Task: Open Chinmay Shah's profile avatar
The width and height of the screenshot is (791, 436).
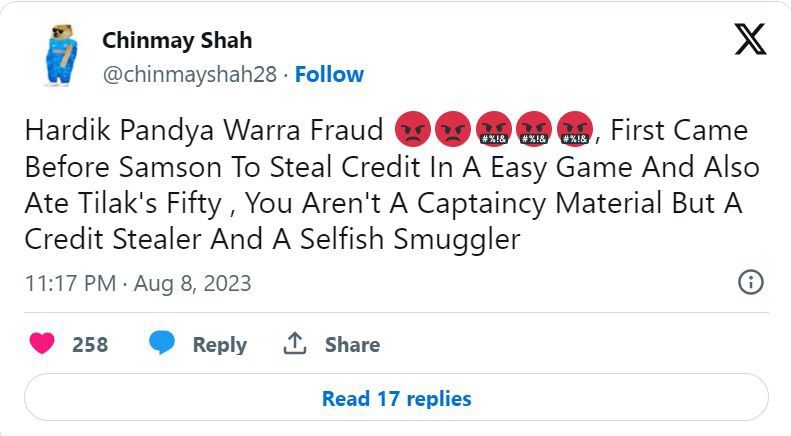Action: click(57, 56)
